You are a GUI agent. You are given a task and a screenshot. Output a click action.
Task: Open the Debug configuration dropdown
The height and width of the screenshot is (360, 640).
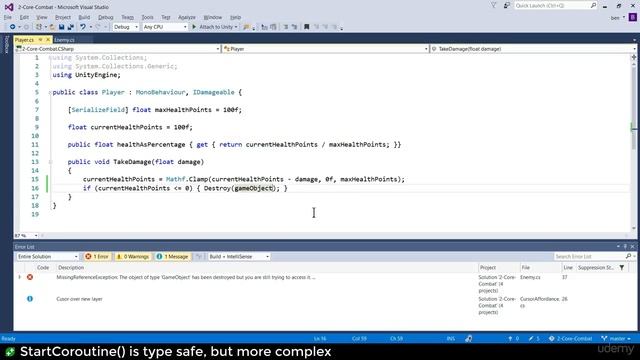(x=126, y=27)
